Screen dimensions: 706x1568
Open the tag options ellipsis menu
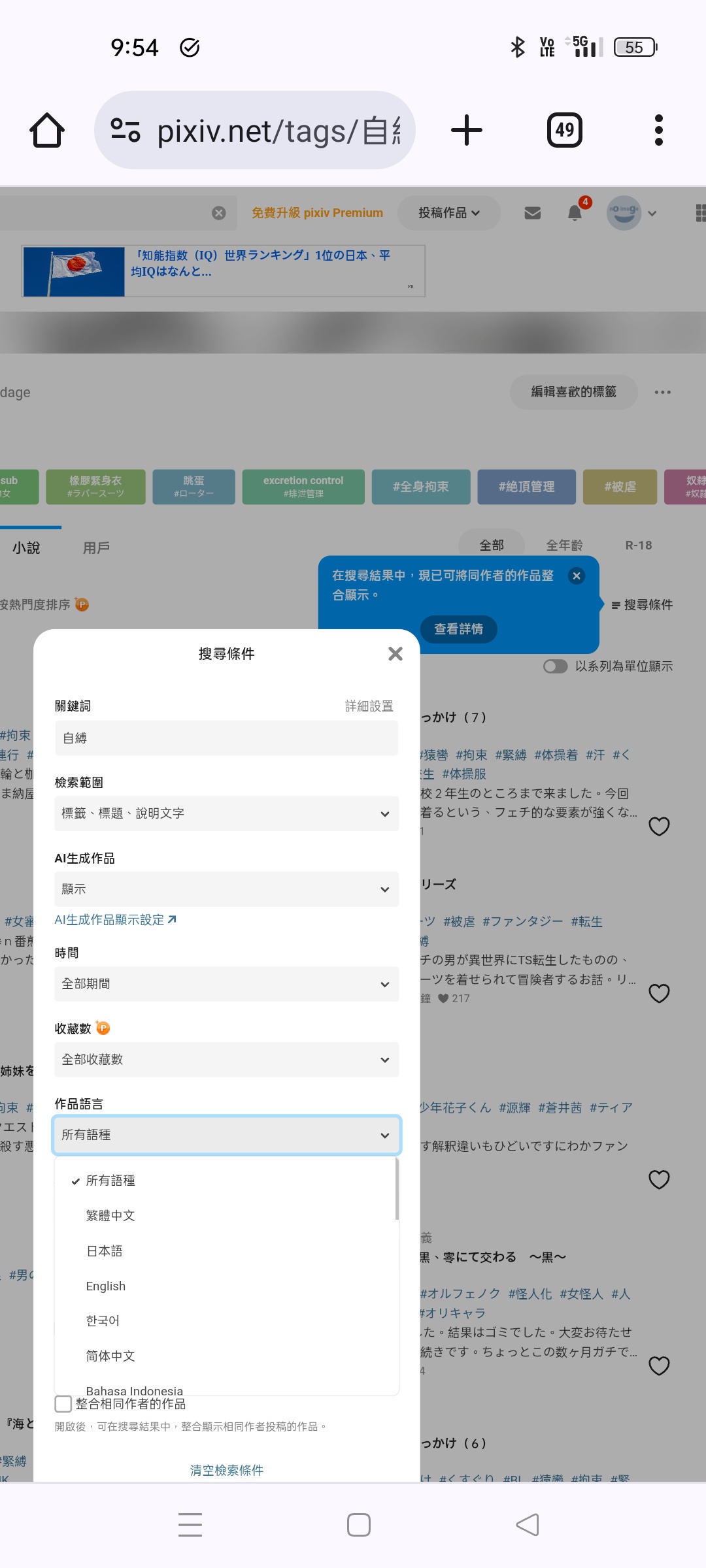[663, 392]
